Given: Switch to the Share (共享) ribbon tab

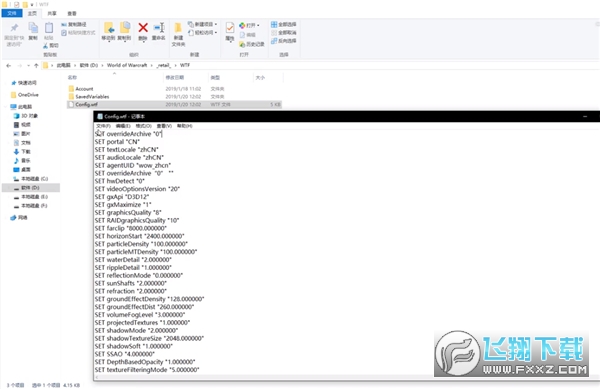Looking at the screenshot, I should (52, 13).
